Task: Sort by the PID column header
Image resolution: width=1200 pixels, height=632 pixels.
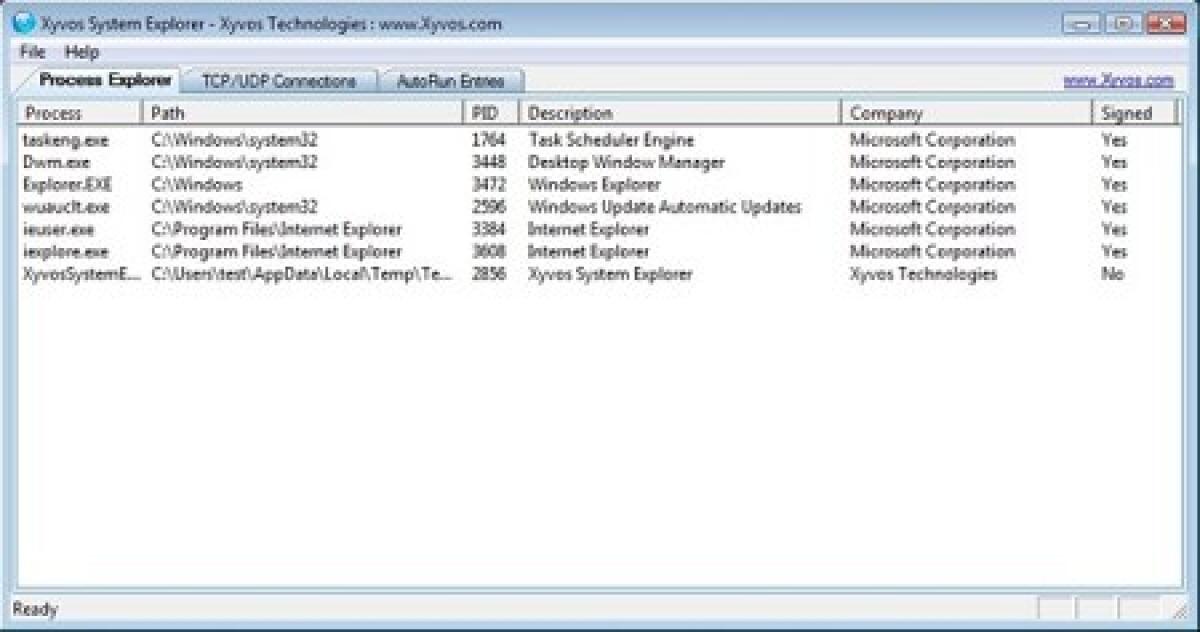Action: point(491,113)
